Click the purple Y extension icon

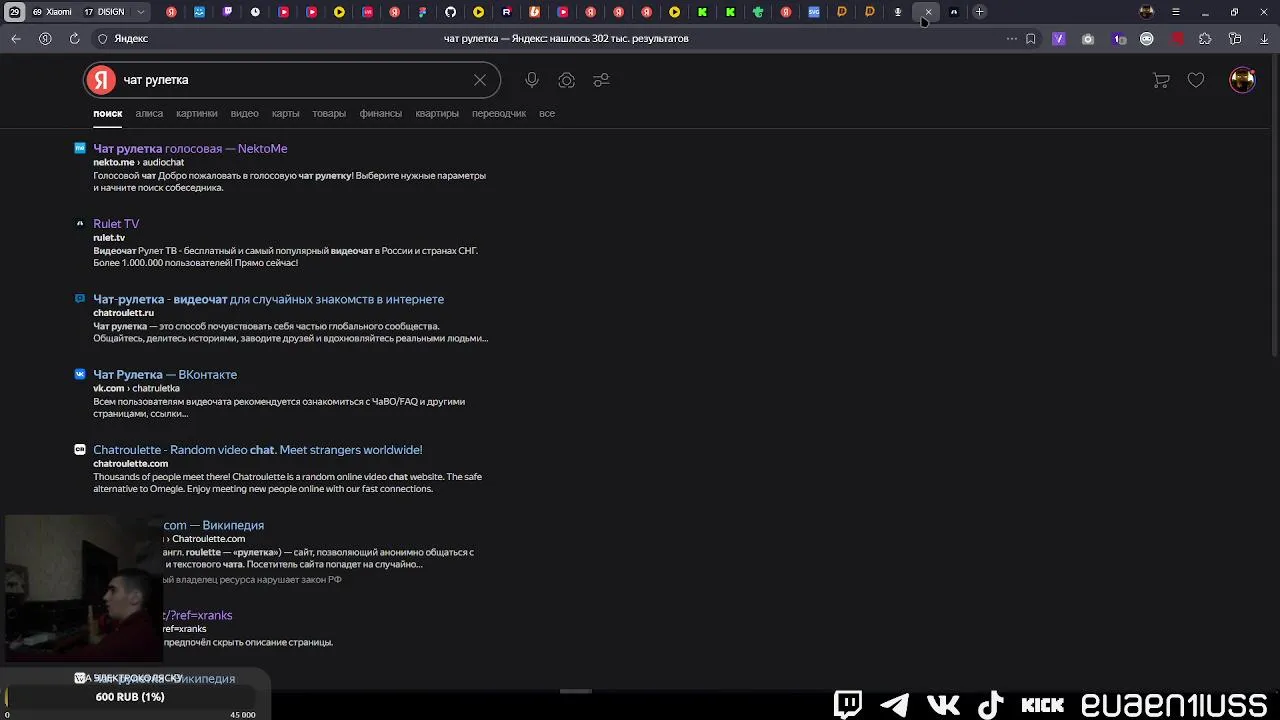pyautogui.click(x=1059, y=39)
